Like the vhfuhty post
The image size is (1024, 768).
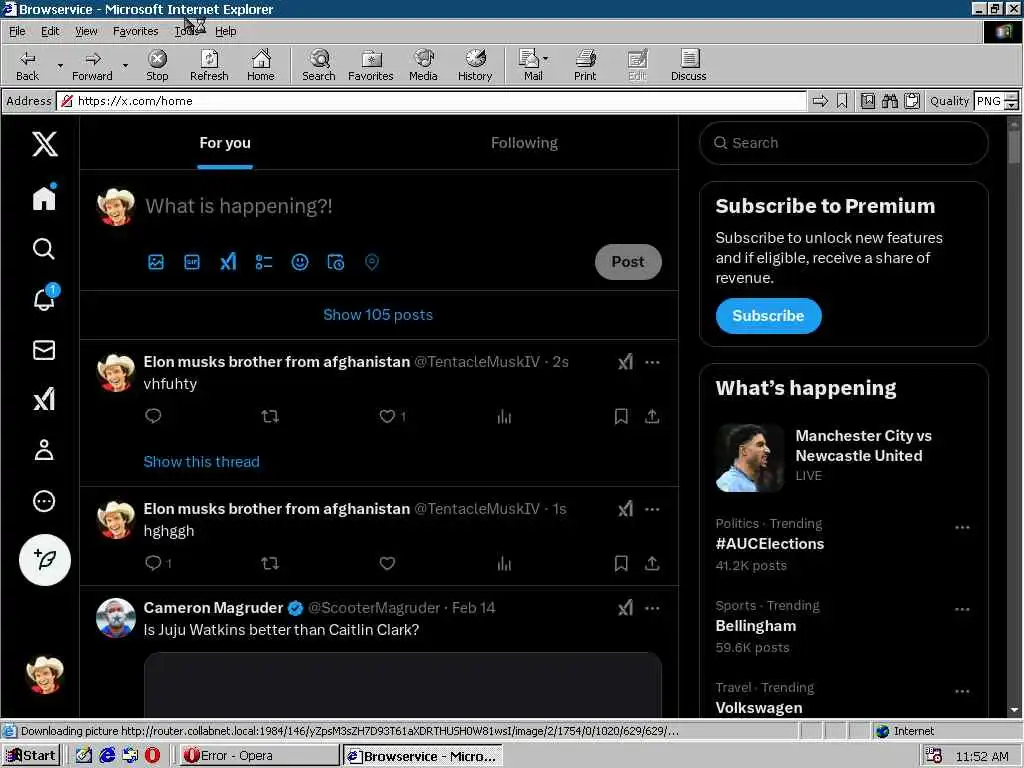click(387, 416)
